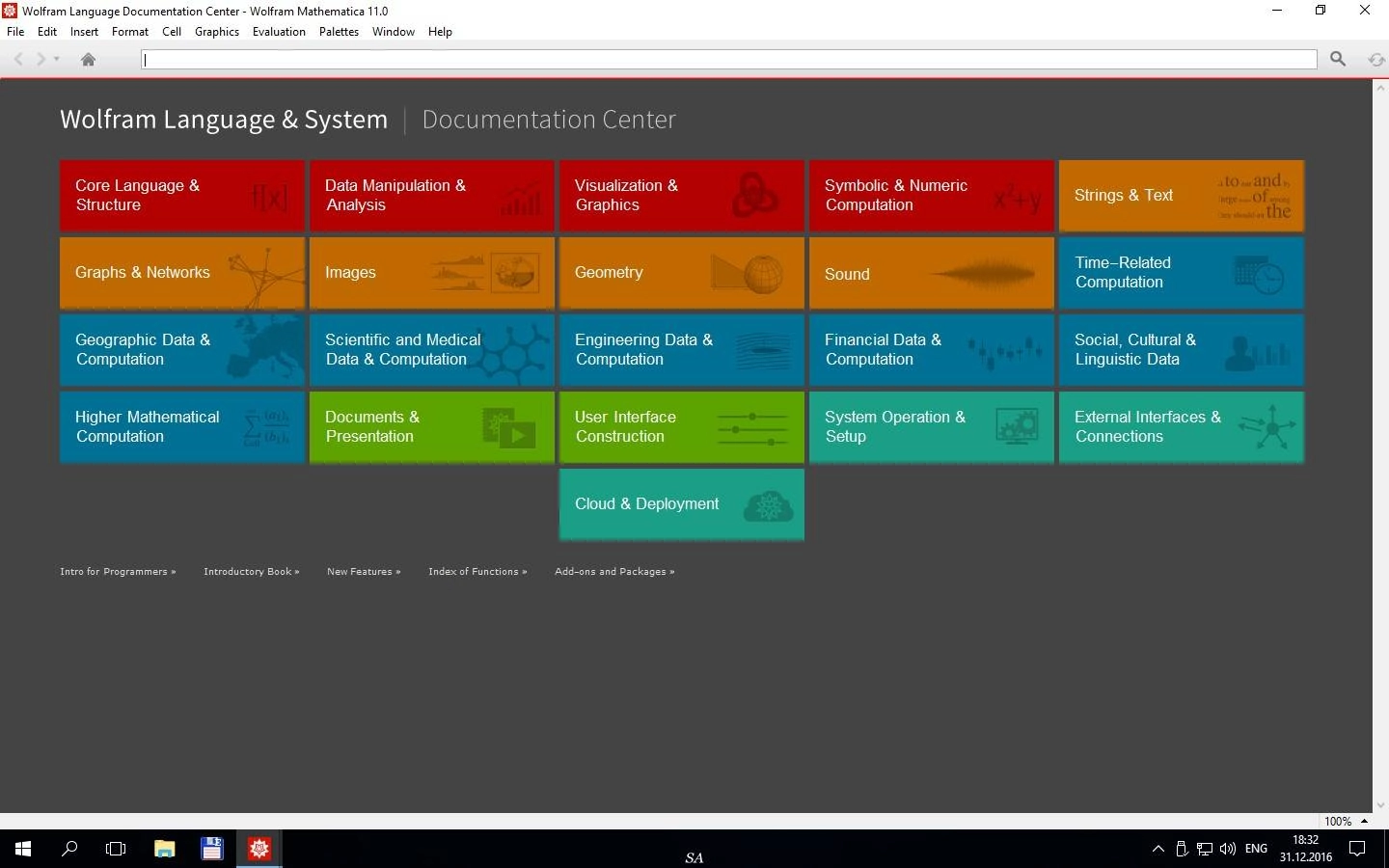
Task: Open External Interfaces & Connections tile
Action: 1182,427
